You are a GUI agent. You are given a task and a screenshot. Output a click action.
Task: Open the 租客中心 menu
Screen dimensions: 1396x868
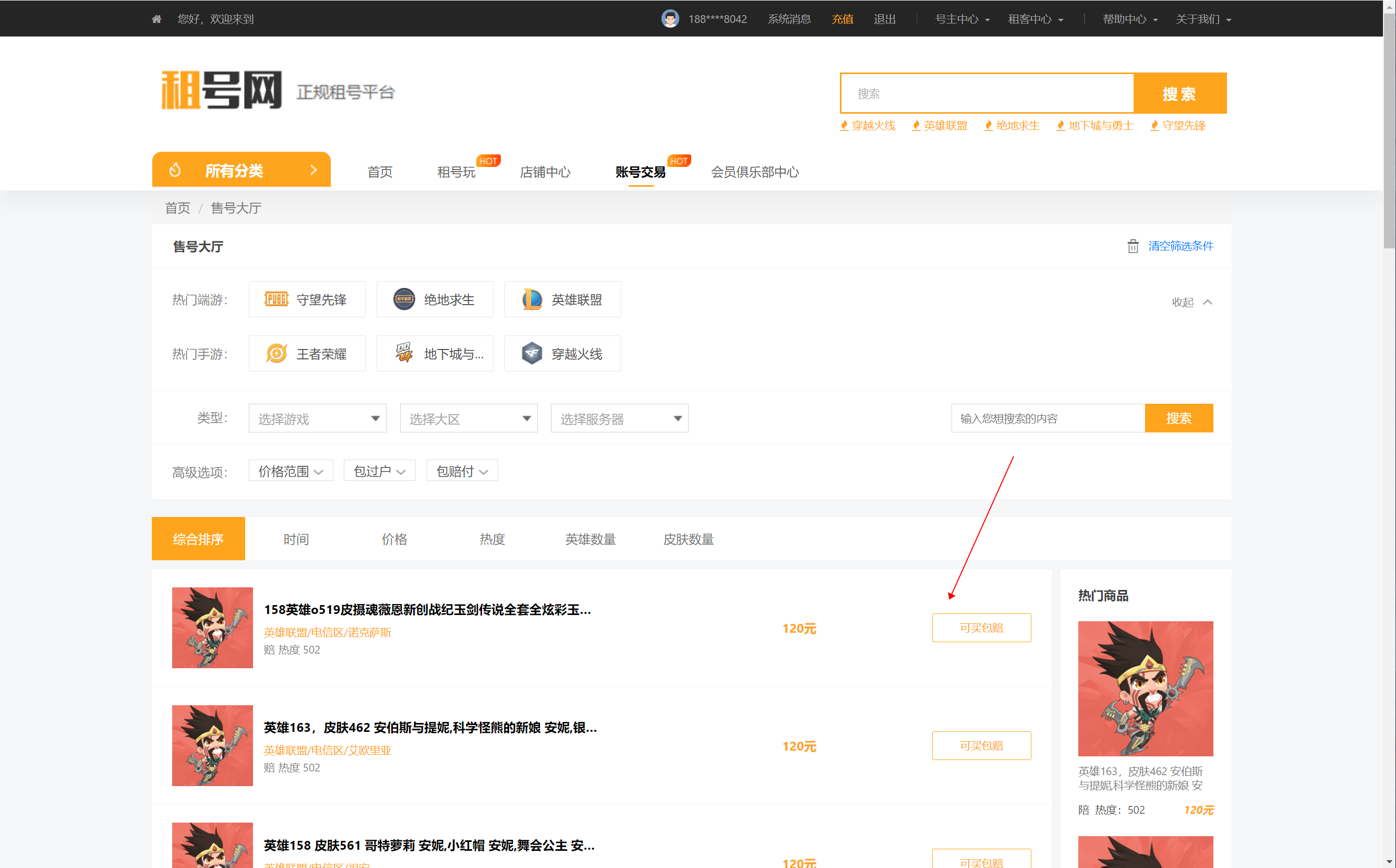(x=1036, y=19)
